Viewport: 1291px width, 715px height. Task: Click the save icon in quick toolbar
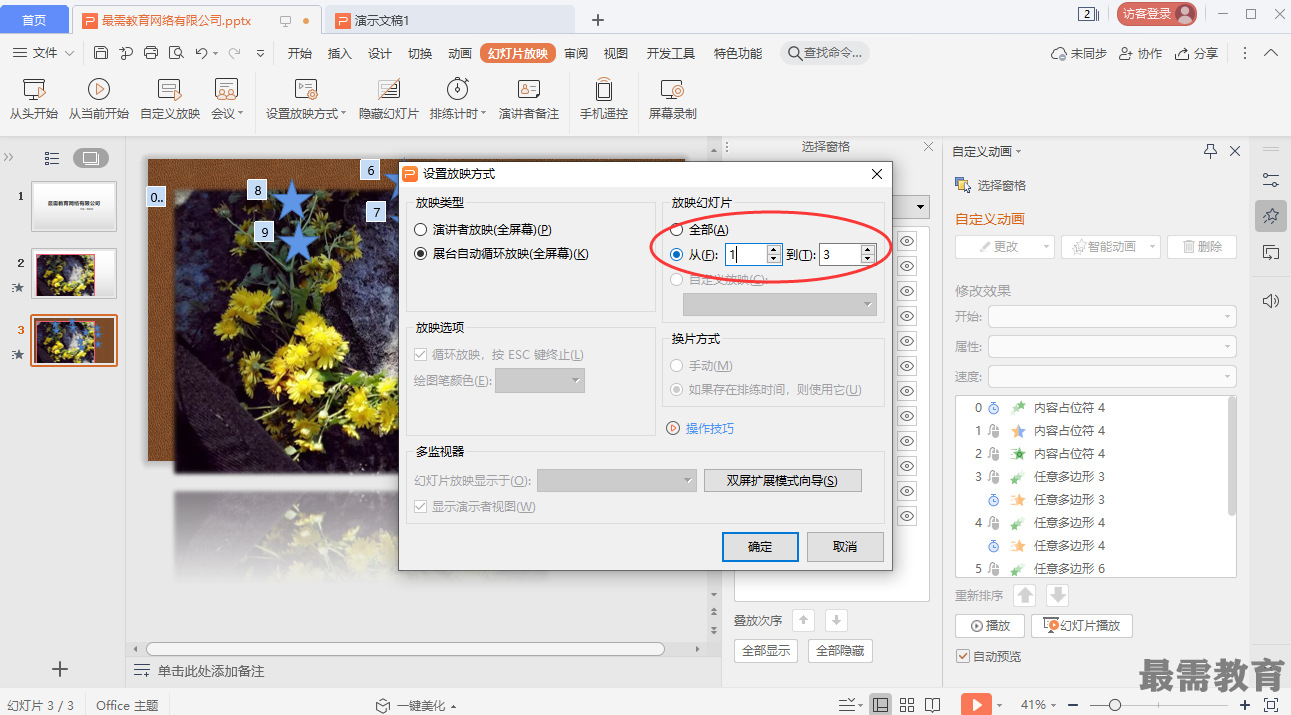coord(101,53)
